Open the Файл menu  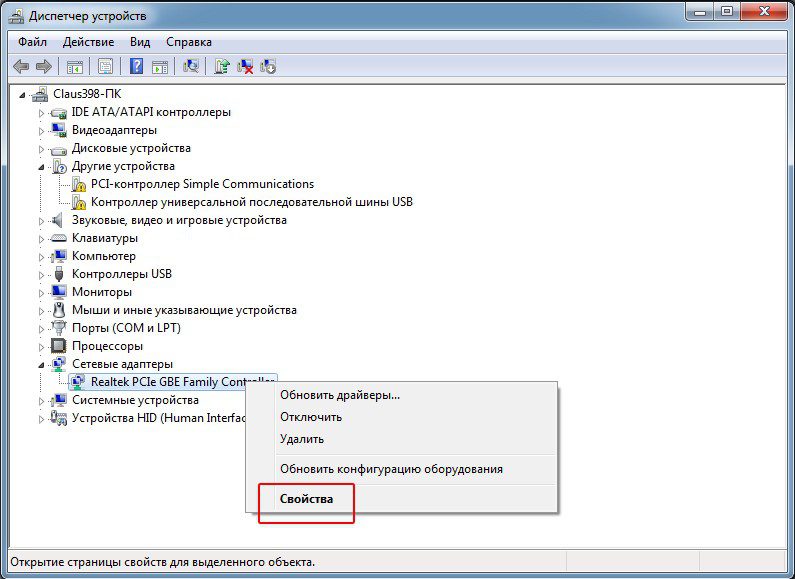[32, 42]
